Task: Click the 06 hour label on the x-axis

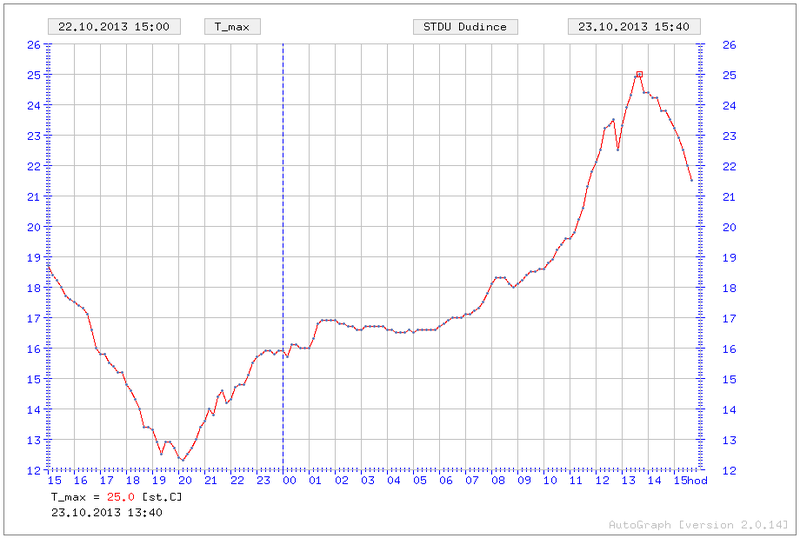Action: (446, 481)
